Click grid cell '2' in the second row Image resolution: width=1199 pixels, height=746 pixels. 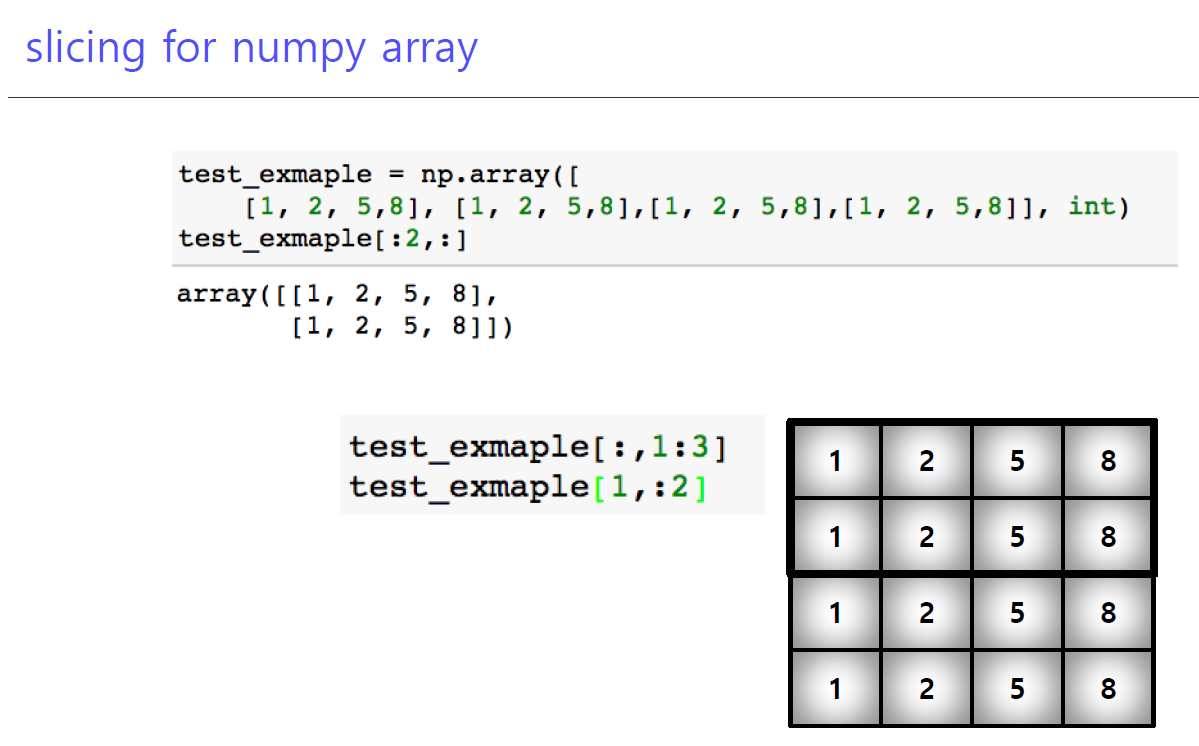point(927,537)
